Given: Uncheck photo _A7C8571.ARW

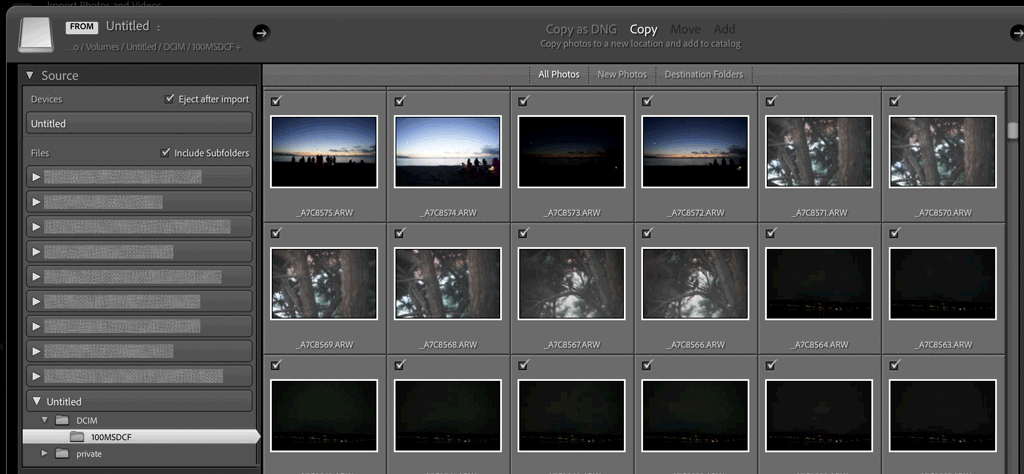Looking at the screenshot, I should click(771, 101).
